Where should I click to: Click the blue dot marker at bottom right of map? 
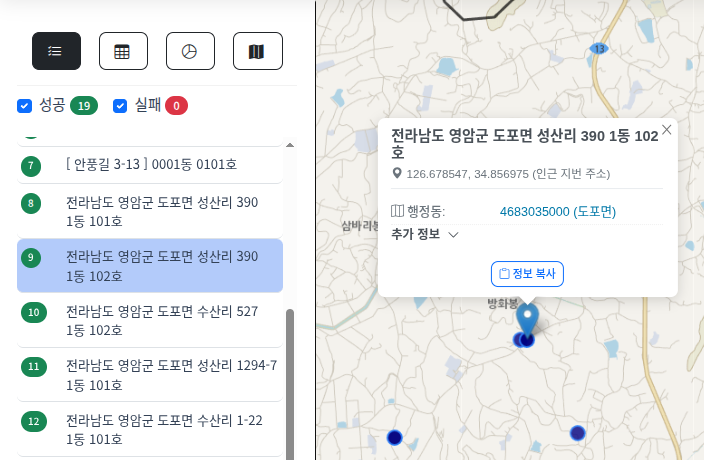pyautogui.click(x=577, y=433)
